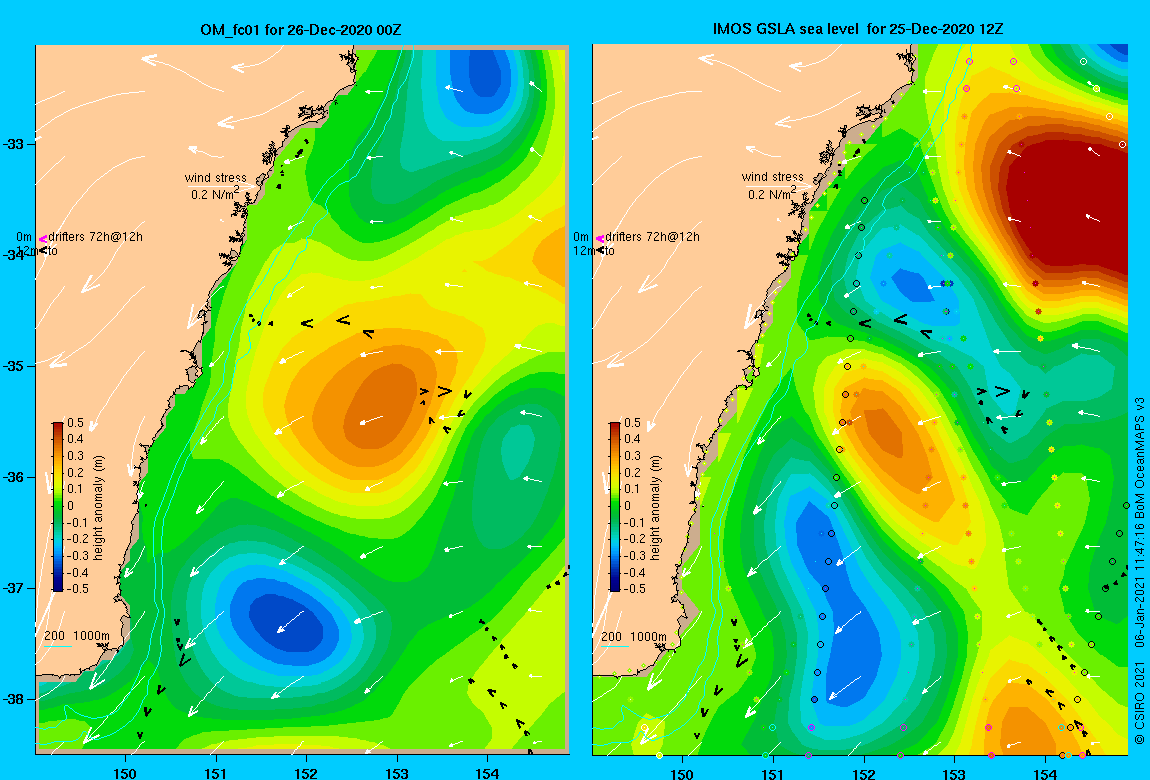This screenshot has width=1150, height=780.
Task: Click "drifters 72h@12h" text in the right map
Action: point(653,237)
